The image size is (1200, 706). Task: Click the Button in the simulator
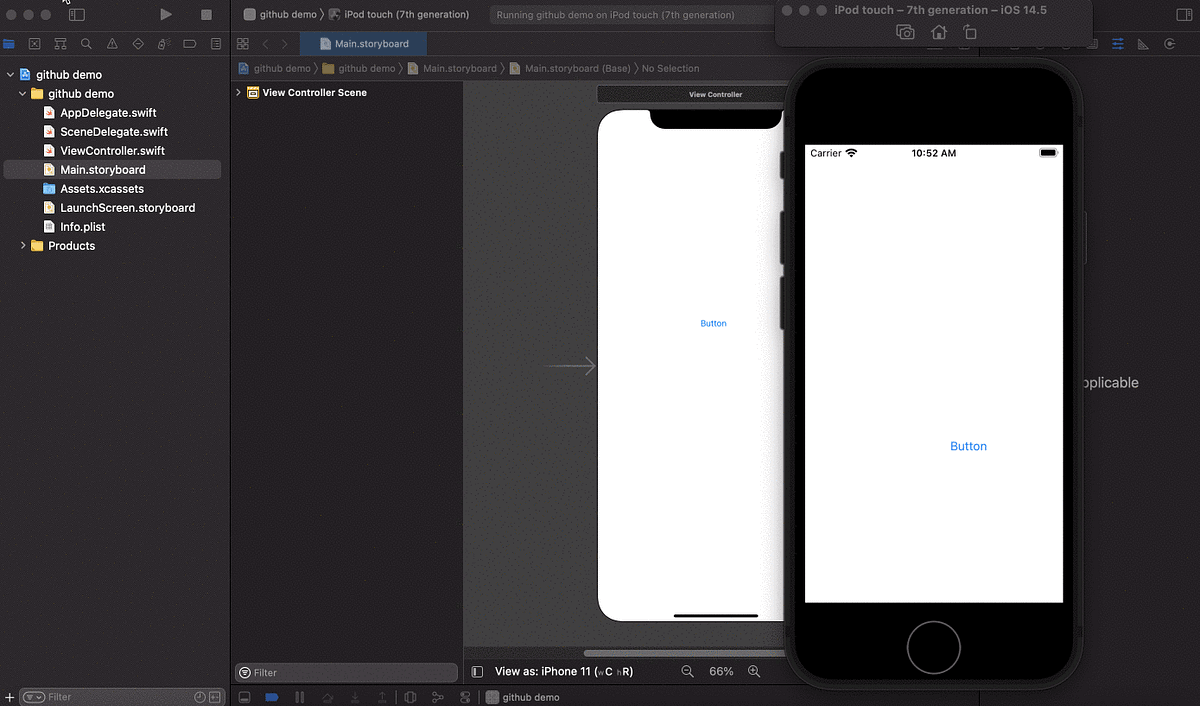point(968,446)
